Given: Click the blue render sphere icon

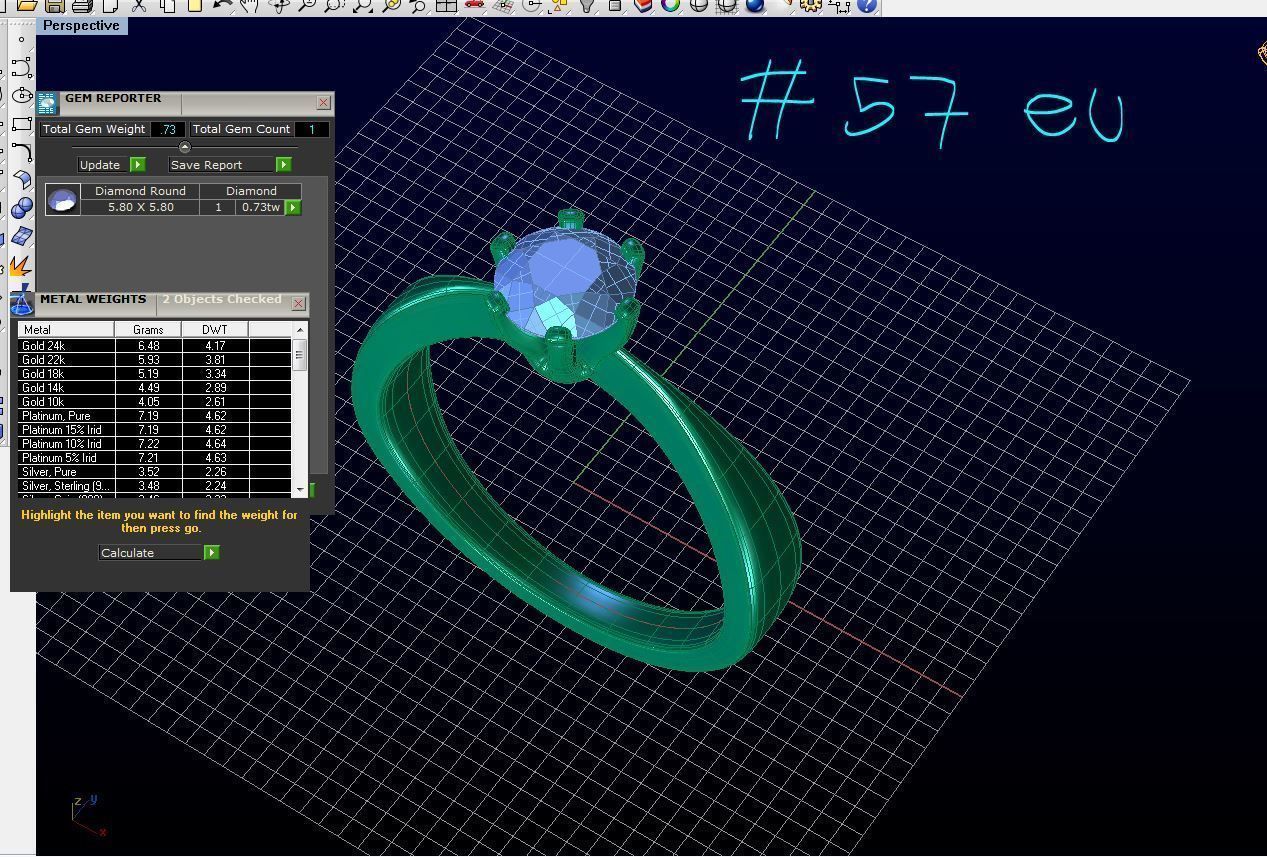Looking at the screenshot, I should [755, 5].
